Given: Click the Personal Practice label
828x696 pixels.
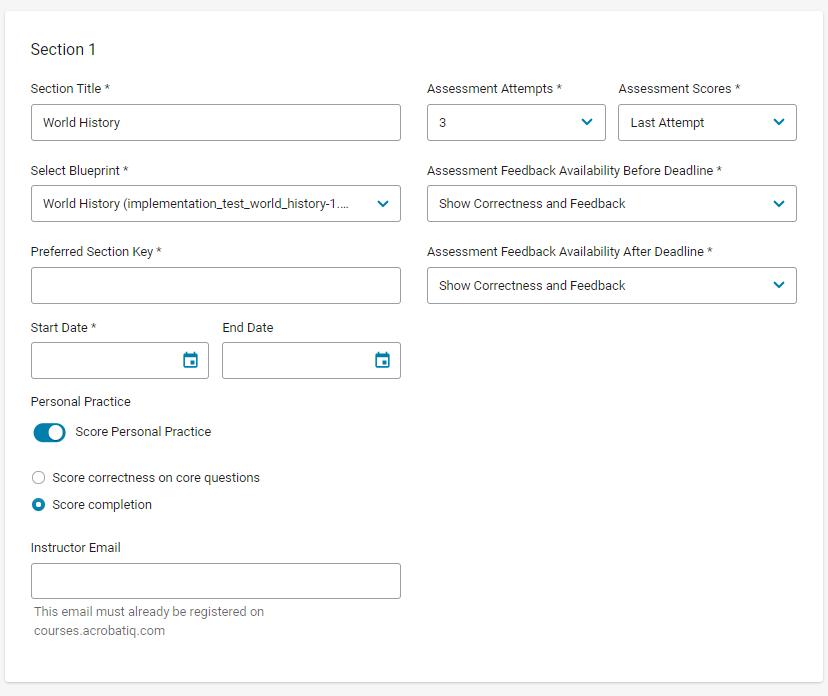Looking at the screenshot, I should [80, 401].
